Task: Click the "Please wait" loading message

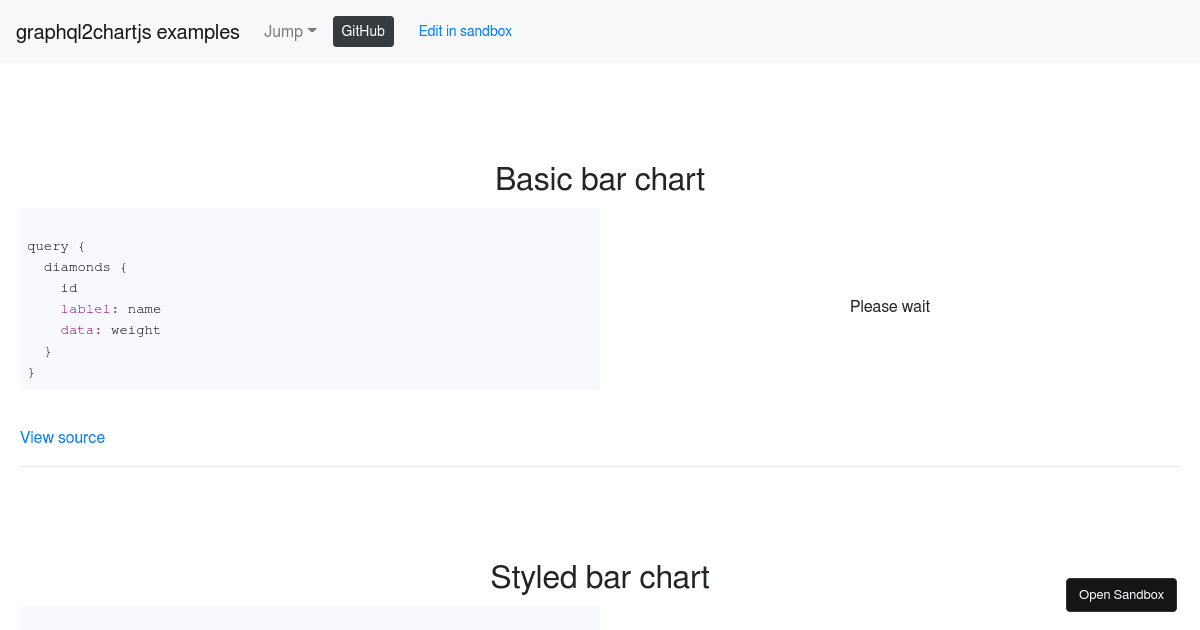Action: point(890,306)
